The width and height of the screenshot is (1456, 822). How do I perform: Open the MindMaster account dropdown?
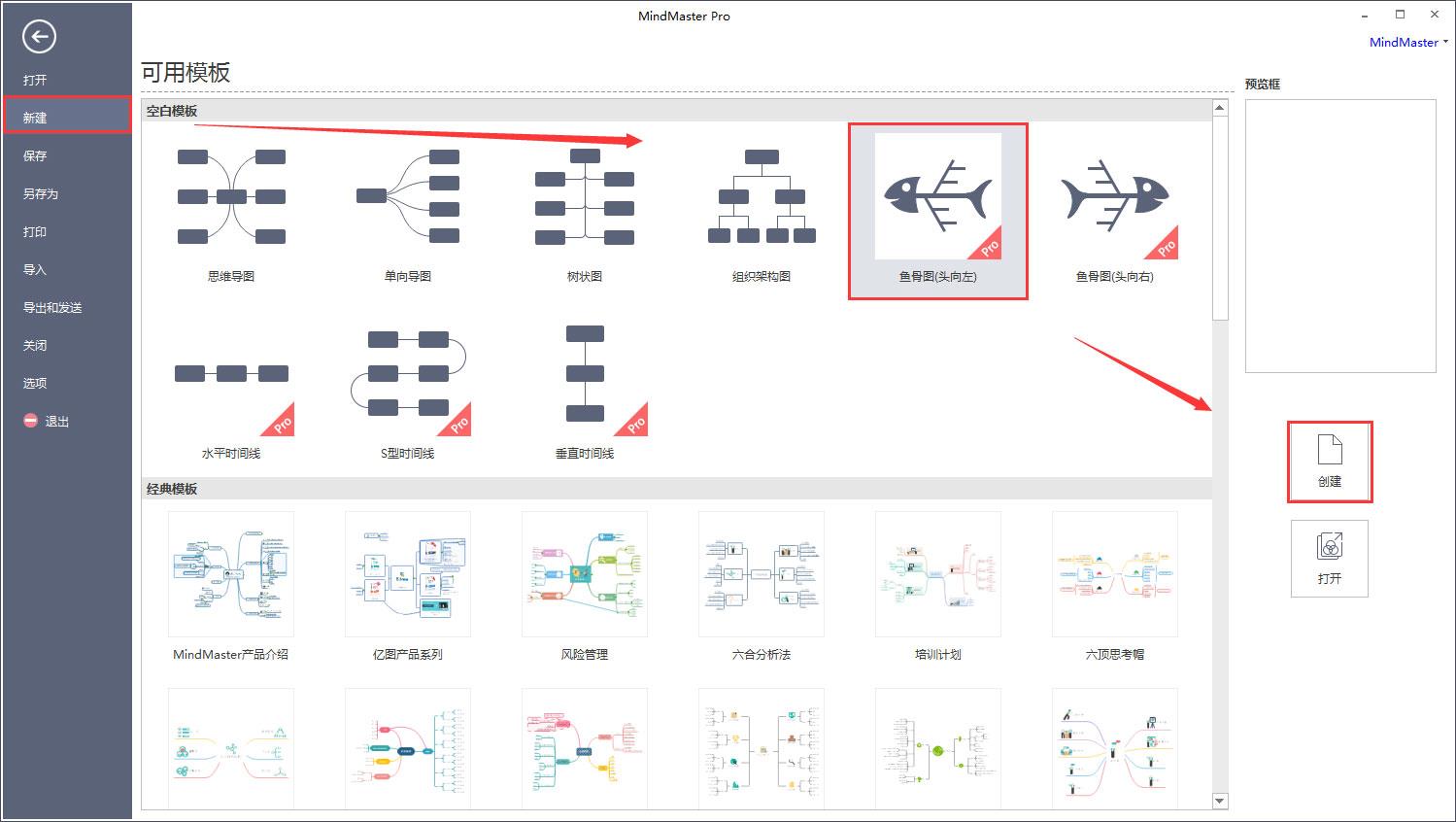pos(1408,42)
